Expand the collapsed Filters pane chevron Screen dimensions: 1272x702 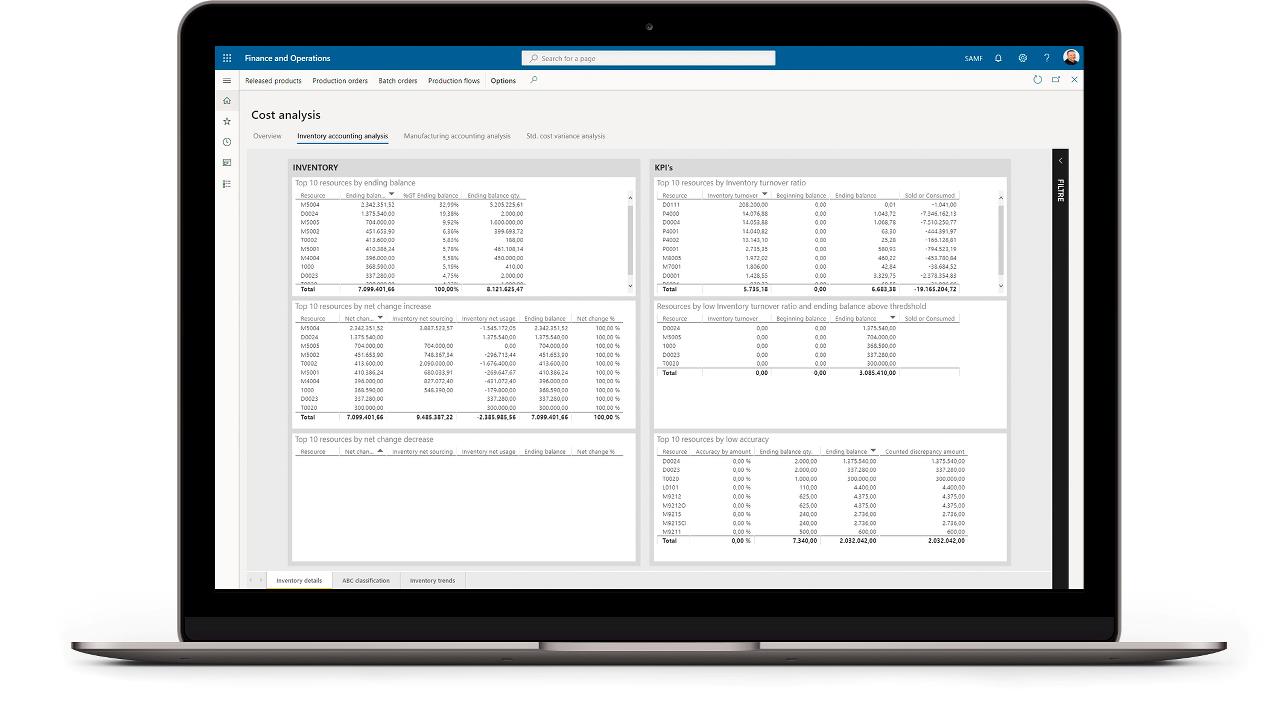pyautogui.click(x=1060, y=161)
